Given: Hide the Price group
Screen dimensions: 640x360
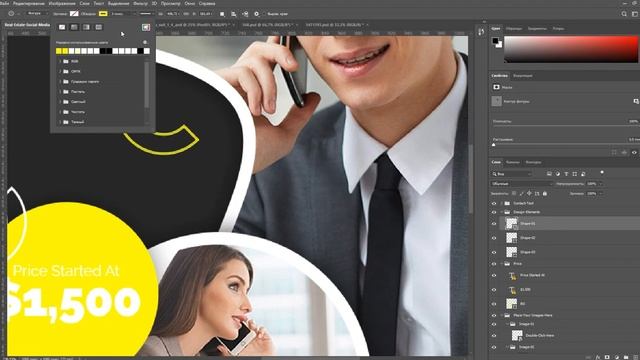Looking at the screenshot, I should 494,264.
